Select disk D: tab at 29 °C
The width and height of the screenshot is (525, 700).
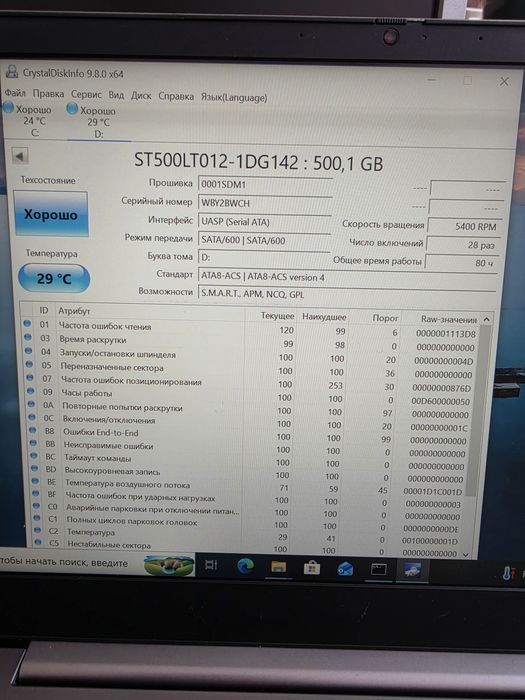[x=94, y=121]
